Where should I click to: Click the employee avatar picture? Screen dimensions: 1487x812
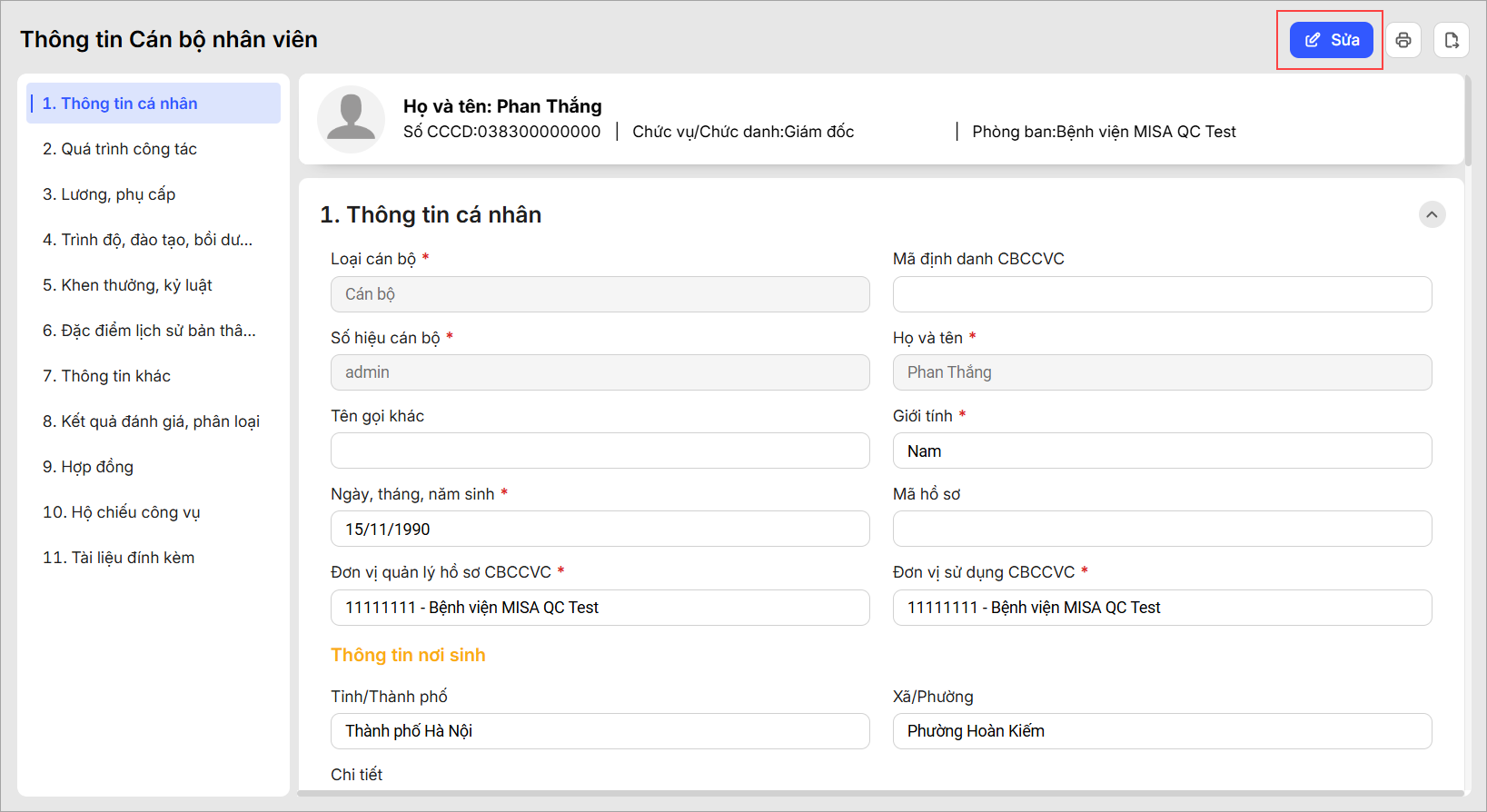pyautogui.click(x=351, y=119)
